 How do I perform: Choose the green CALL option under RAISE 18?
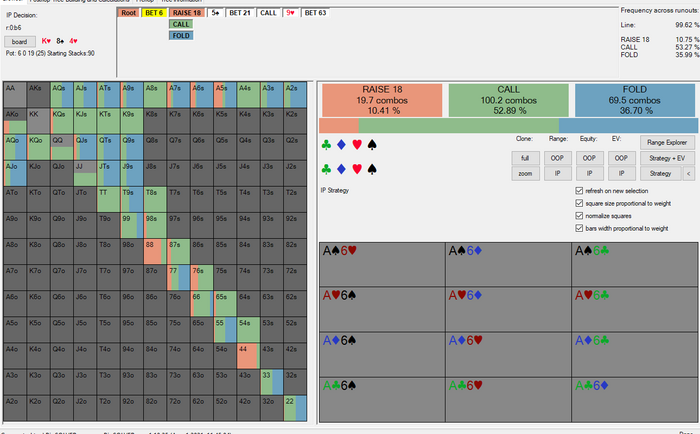pyautogui.click(x=181, y=24)
